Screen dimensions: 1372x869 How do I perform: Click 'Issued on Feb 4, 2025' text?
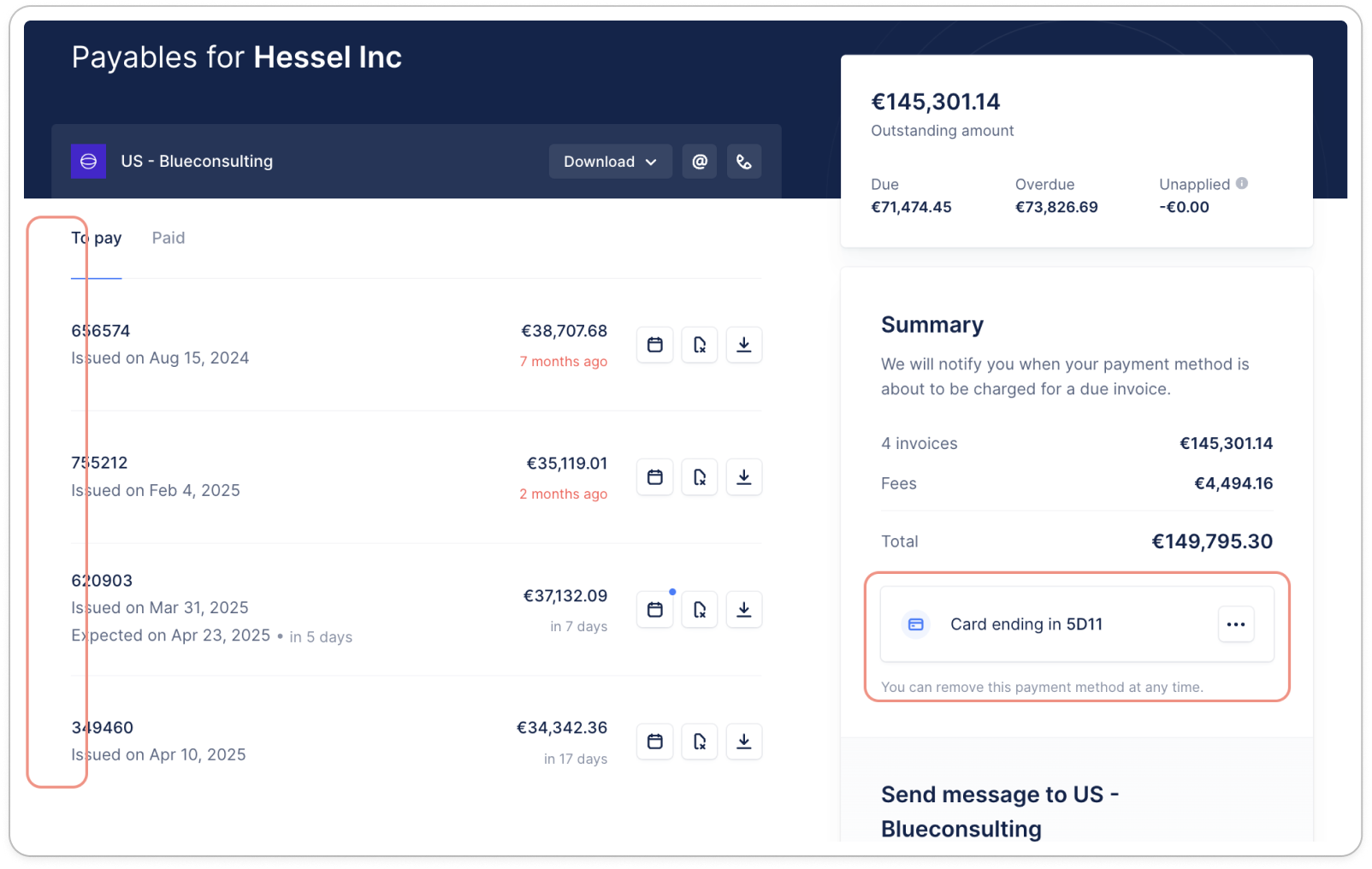156,491
